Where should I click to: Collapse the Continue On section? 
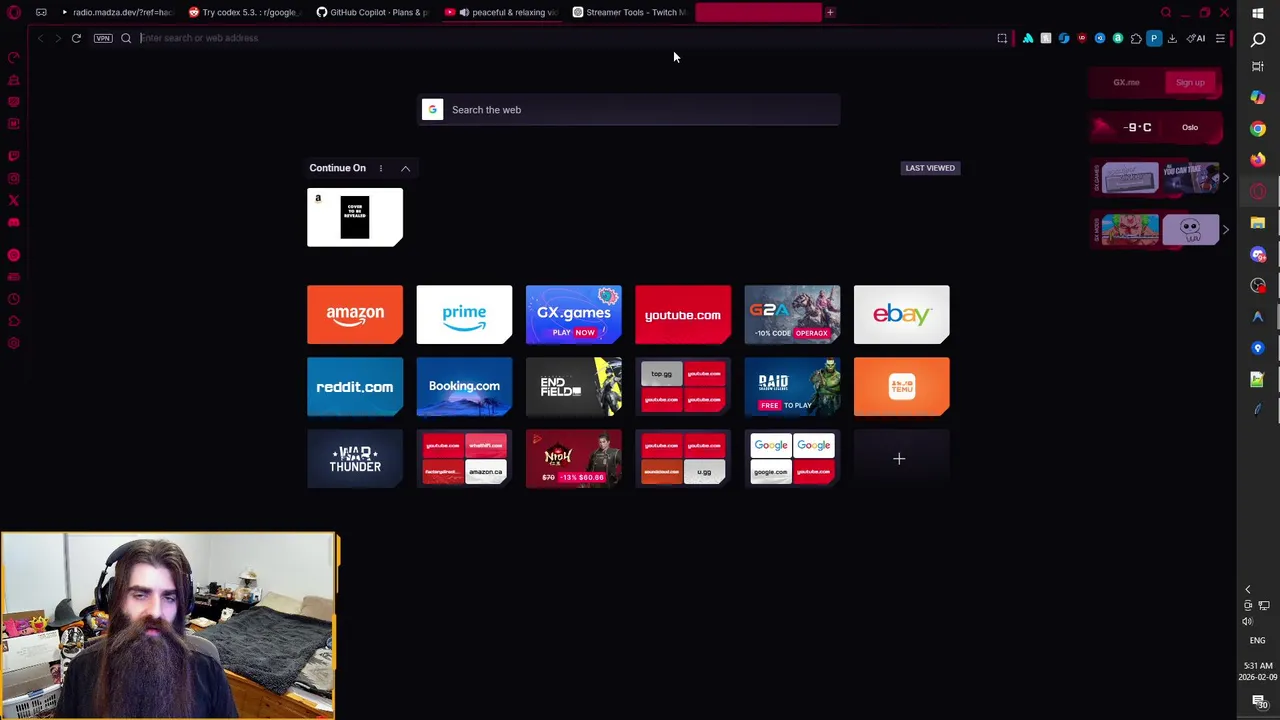(x=405, y=168)
